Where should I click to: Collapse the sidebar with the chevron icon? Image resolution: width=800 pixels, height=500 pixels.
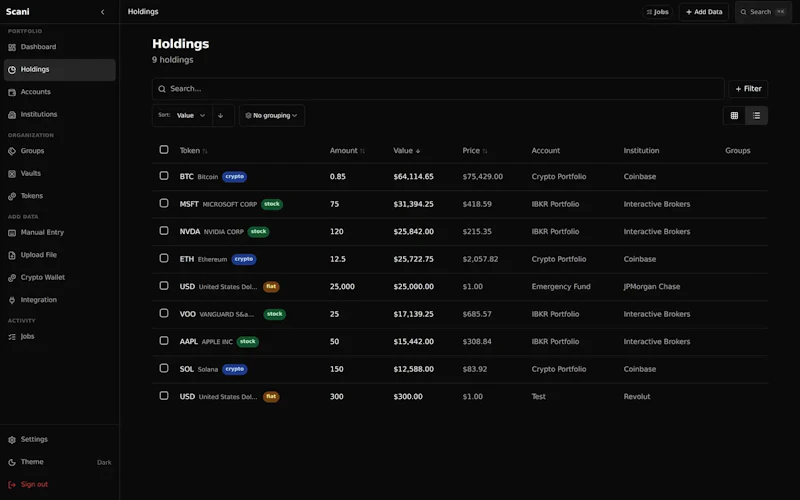coord(103,12)
